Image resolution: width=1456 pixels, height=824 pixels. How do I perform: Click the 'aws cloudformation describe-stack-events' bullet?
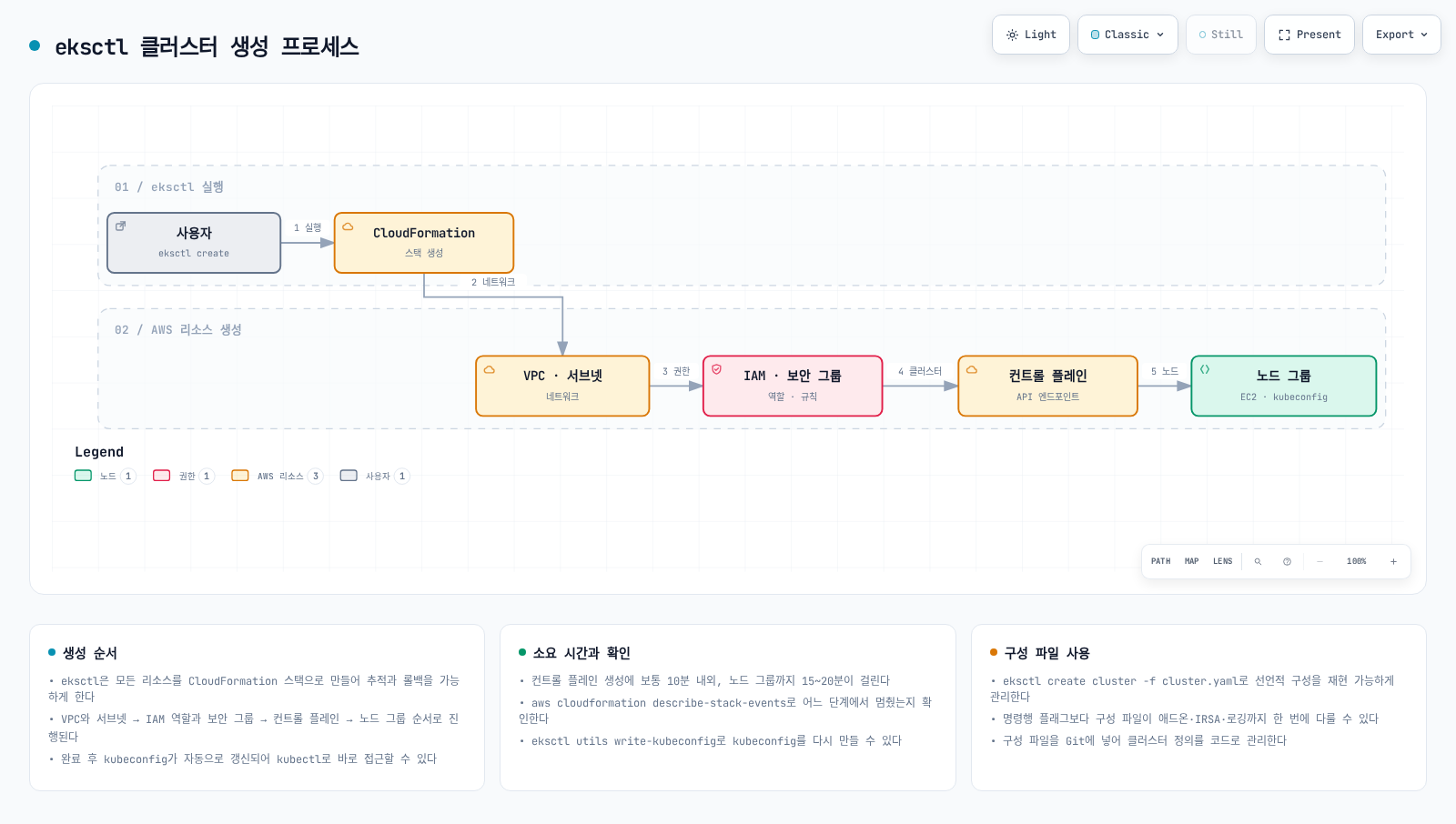pyautogui.click(x=725, y=710)
